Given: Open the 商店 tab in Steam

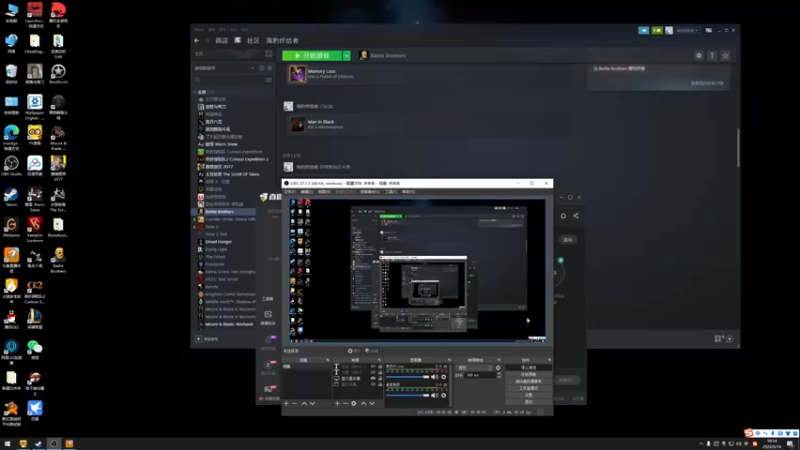Looking at the screenshot, I should click(221, 40).
